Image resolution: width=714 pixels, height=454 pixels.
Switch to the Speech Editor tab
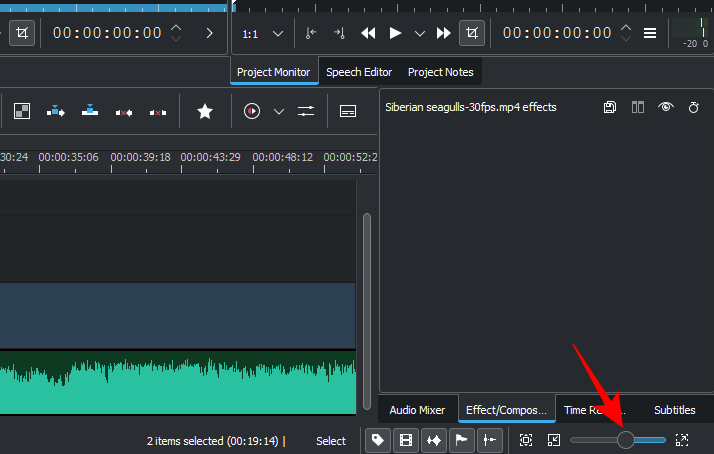[x=359, y=72]
